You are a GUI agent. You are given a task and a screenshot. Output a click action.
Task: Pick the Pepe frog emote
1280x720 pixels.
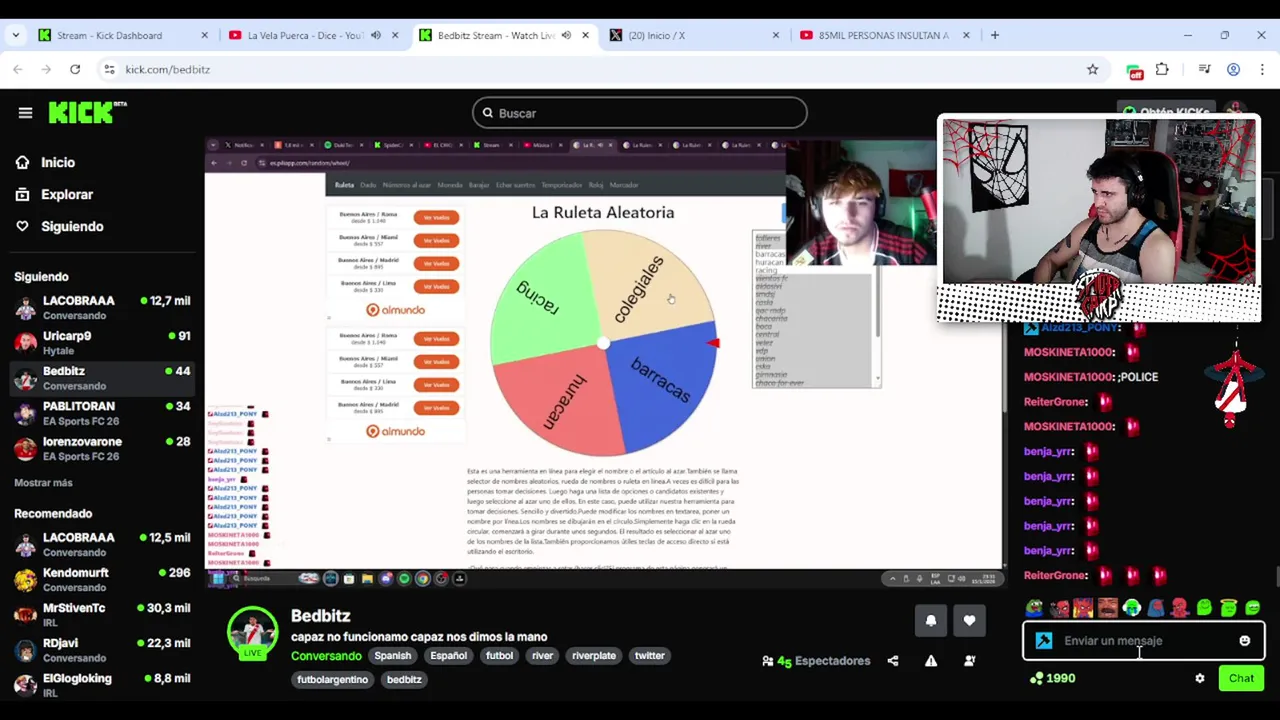[1034, 607]
